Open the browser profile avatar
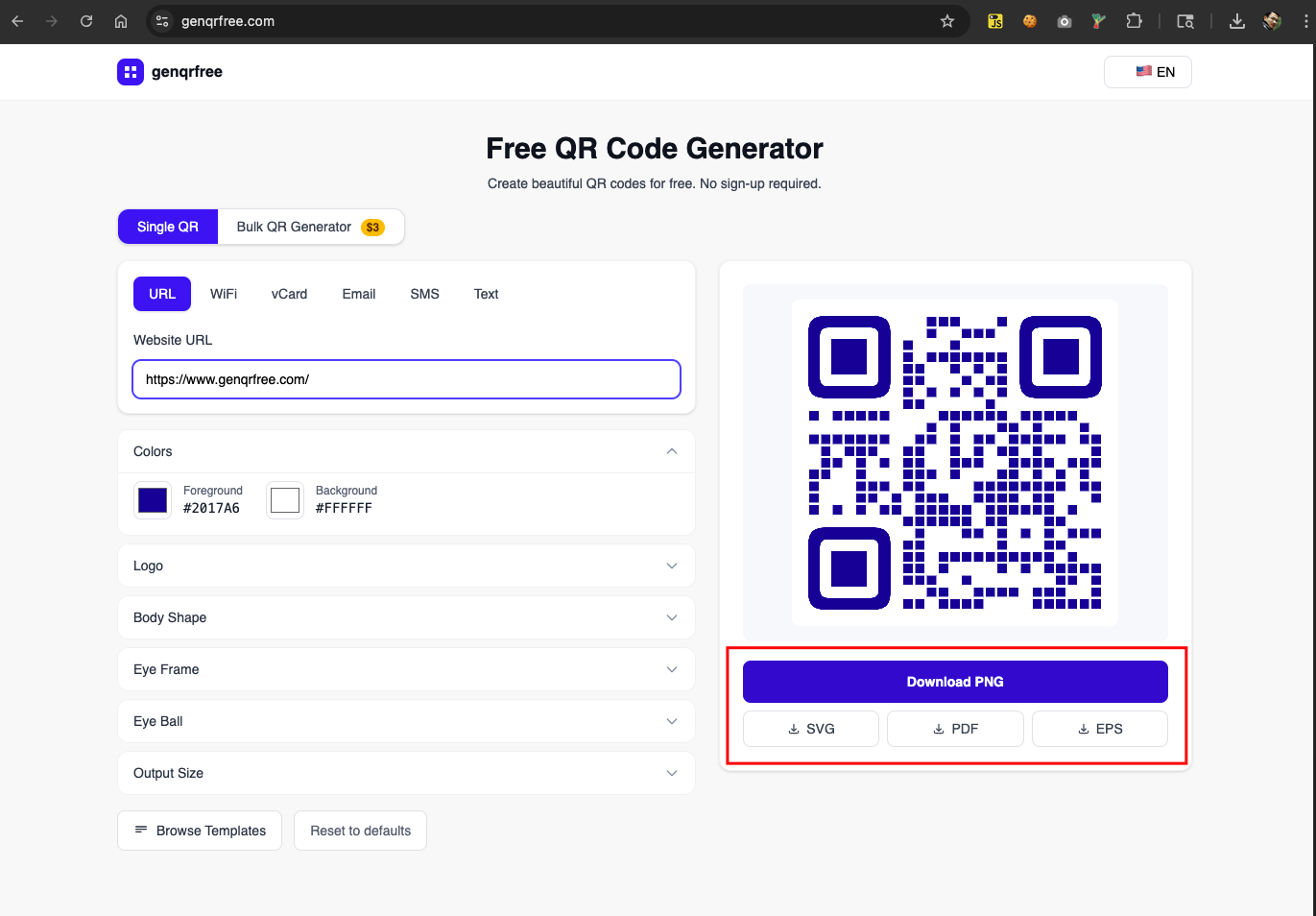Screen dimensions: 1316x916 point(1272,21)
